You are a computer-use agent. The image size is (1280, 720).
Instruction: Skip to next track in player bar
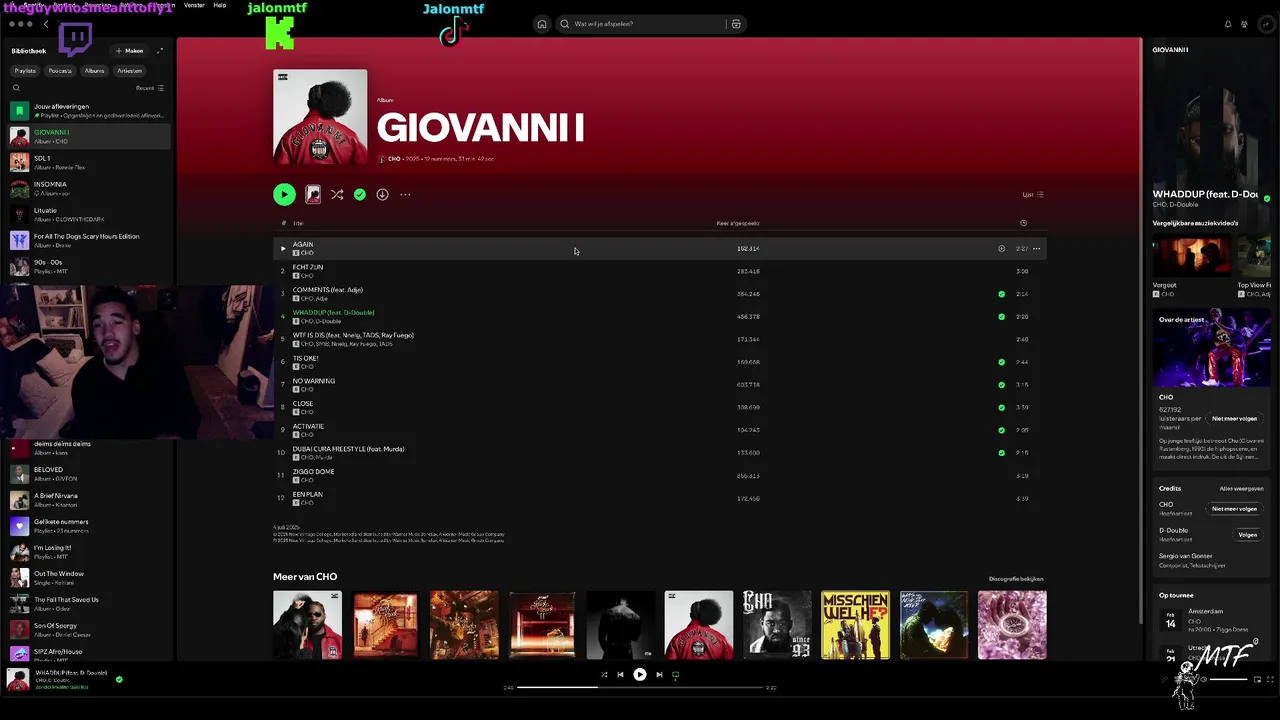[659, 675]
